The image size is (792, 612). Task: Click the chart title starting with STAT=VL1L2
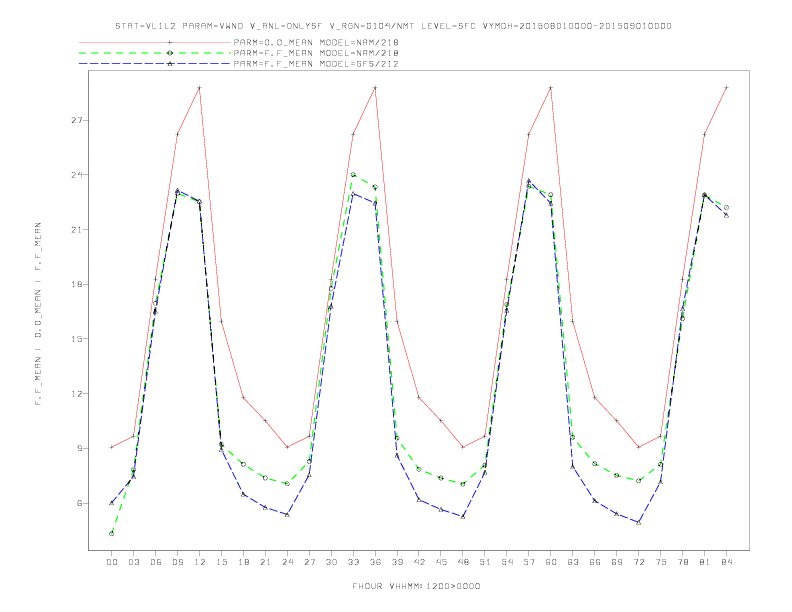393,26
